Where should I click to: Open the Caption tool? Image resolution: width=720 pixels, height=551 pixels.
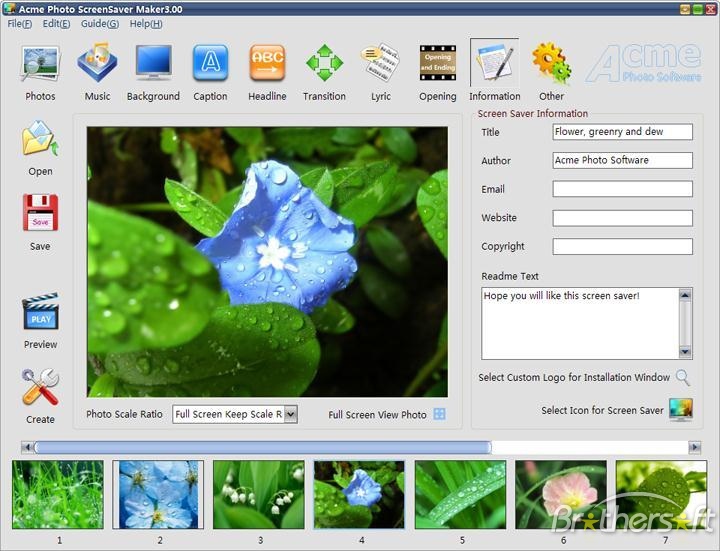(210, 63)
